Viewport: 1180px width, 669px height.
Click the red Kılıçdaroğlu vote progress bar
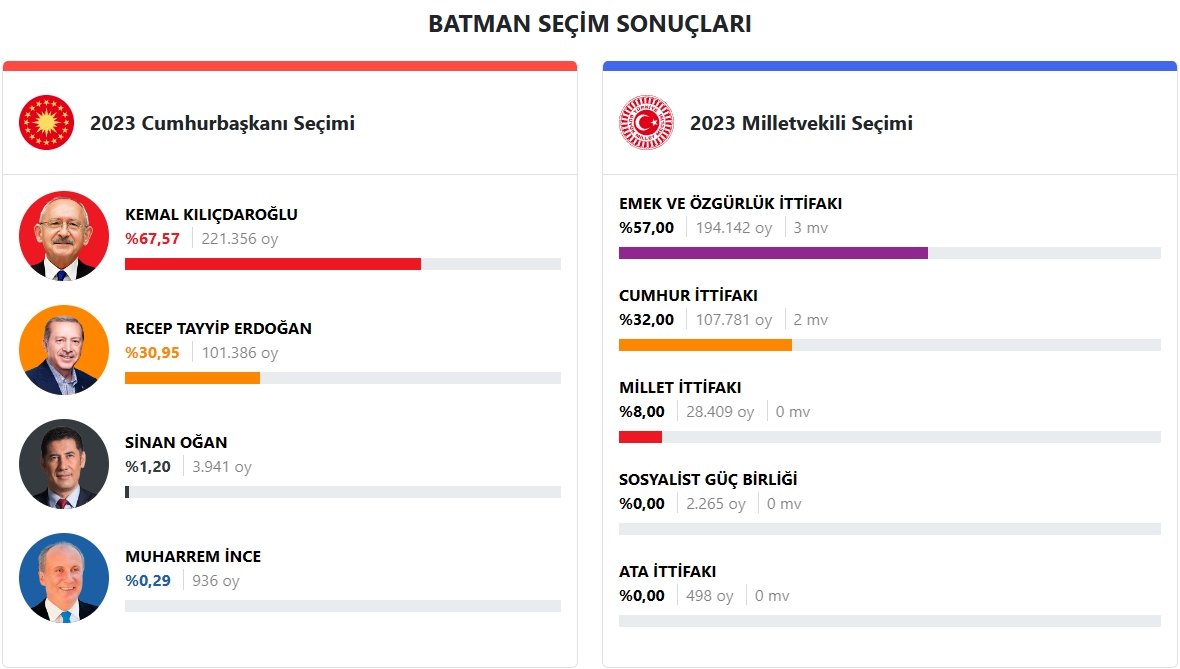point(272,264)
